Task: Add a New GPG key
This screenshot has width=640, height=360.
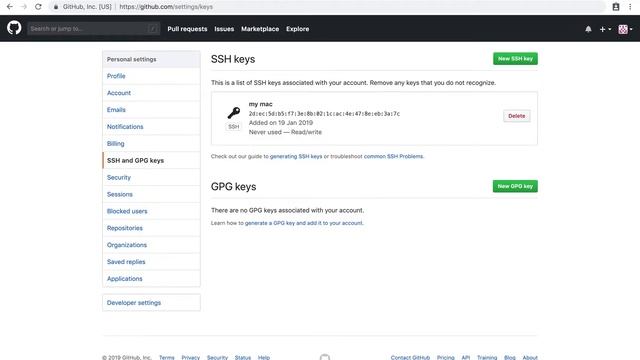Action: (x=515, y=186)
